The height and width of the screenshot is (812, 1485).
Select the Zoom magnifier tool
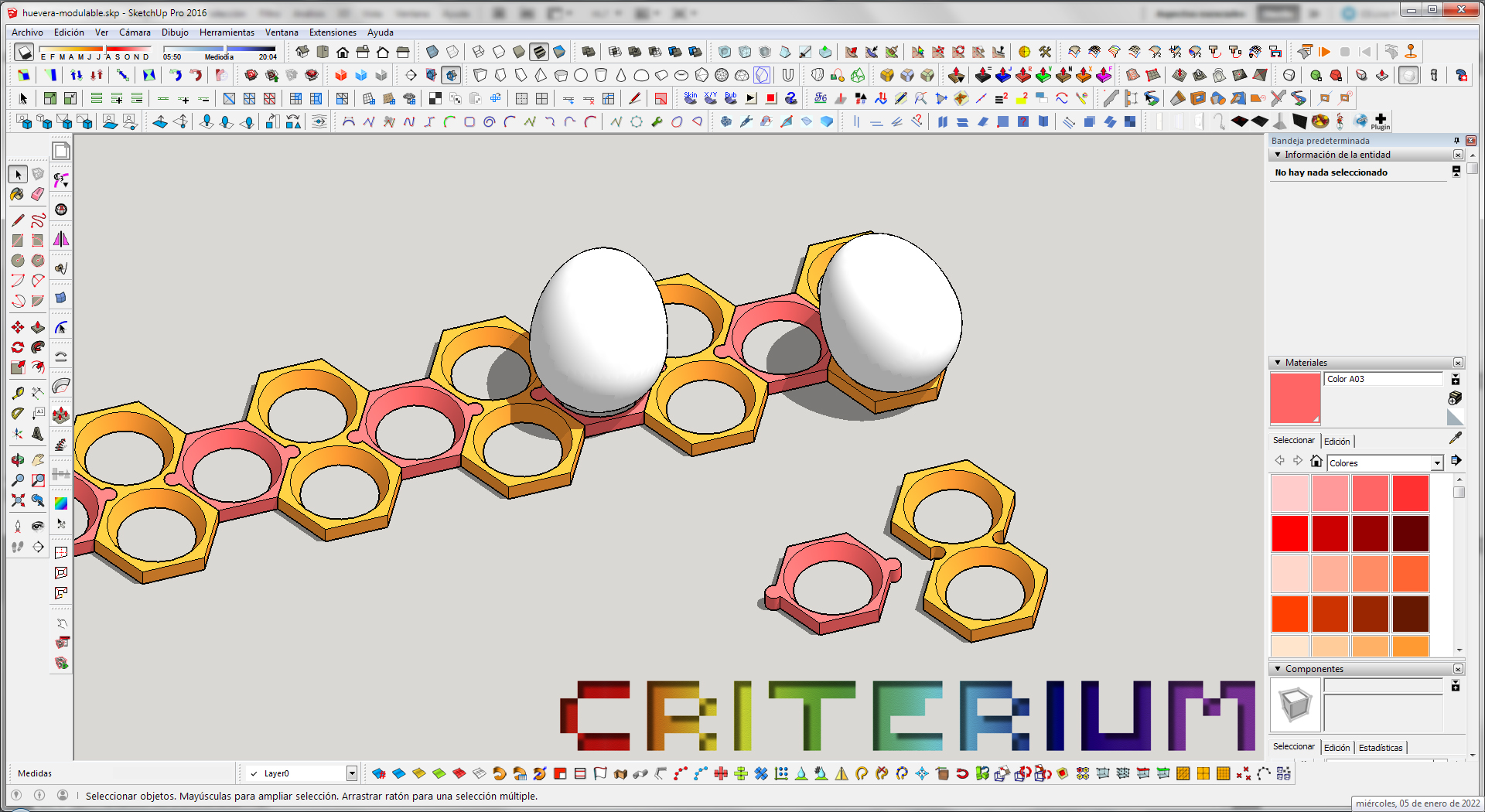pyautogui.click(x=18, y=480)
